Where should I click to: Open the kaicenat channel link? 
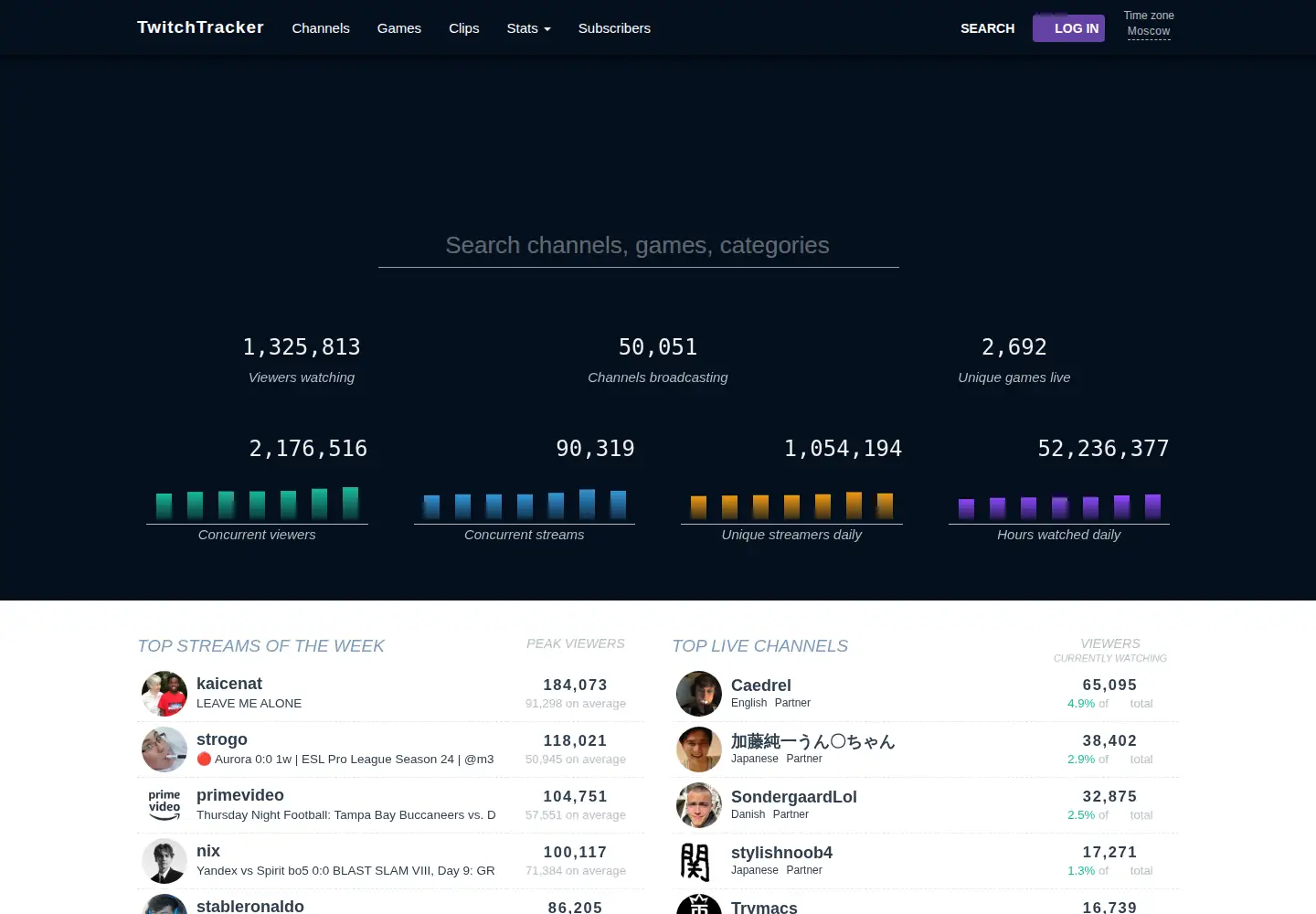coord(228,684)
